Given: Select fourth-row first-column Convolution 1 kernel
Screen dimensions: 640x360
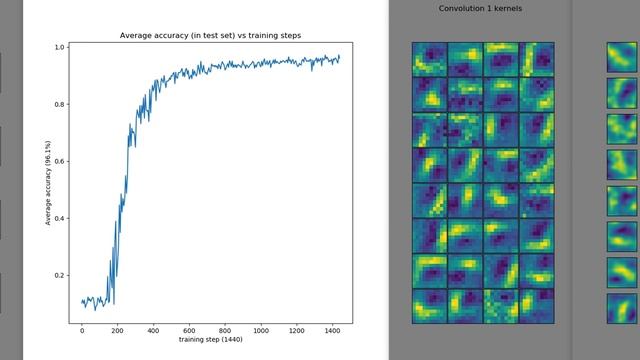Looking at the screenshot, I should pyautogui.click(x=430, y=165).
